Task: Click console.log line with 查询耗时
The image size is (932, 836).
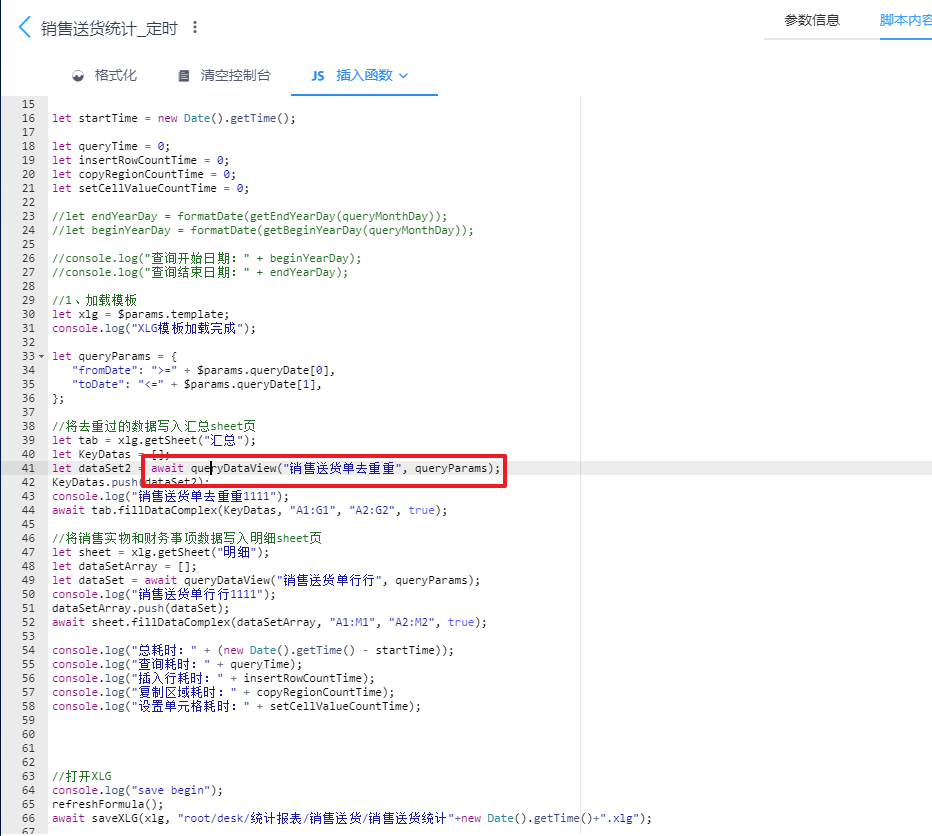Action: (177, 664)
